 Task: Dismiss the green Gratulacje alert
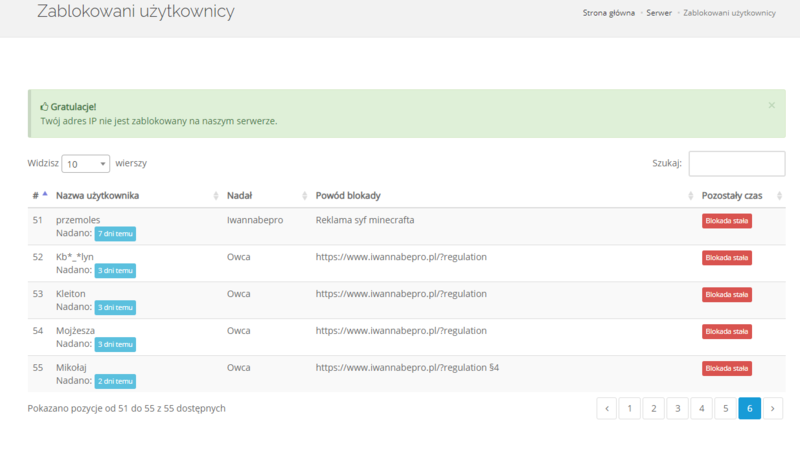point(771,105)
